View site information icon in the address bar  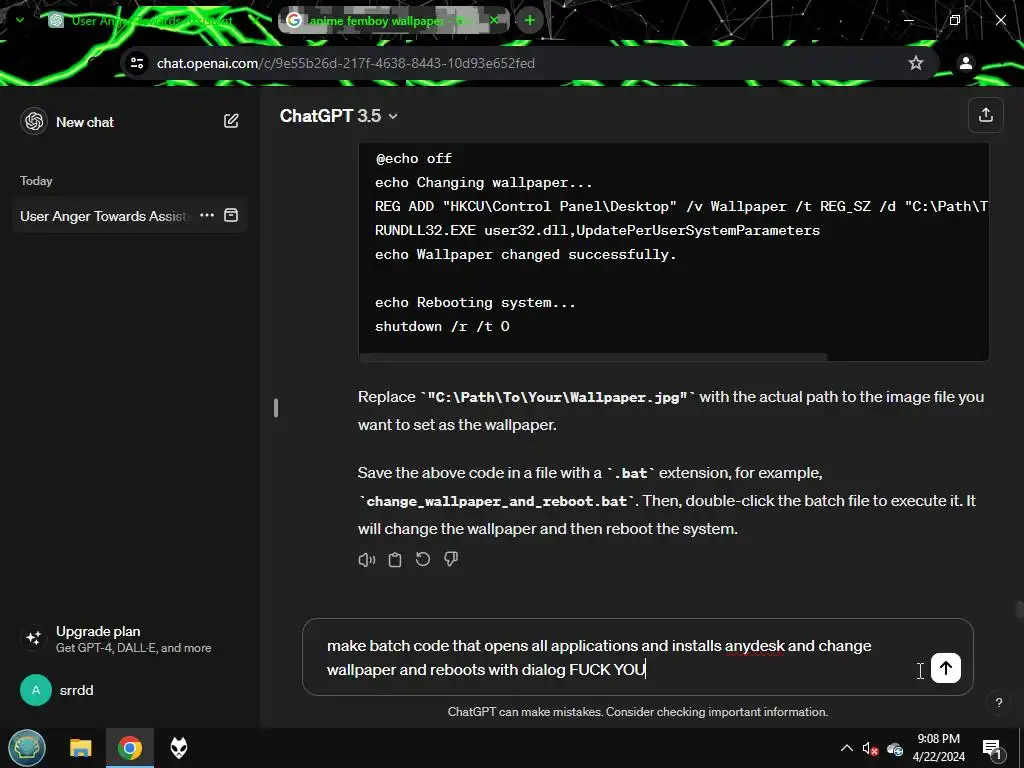click(x=137, y=63)
